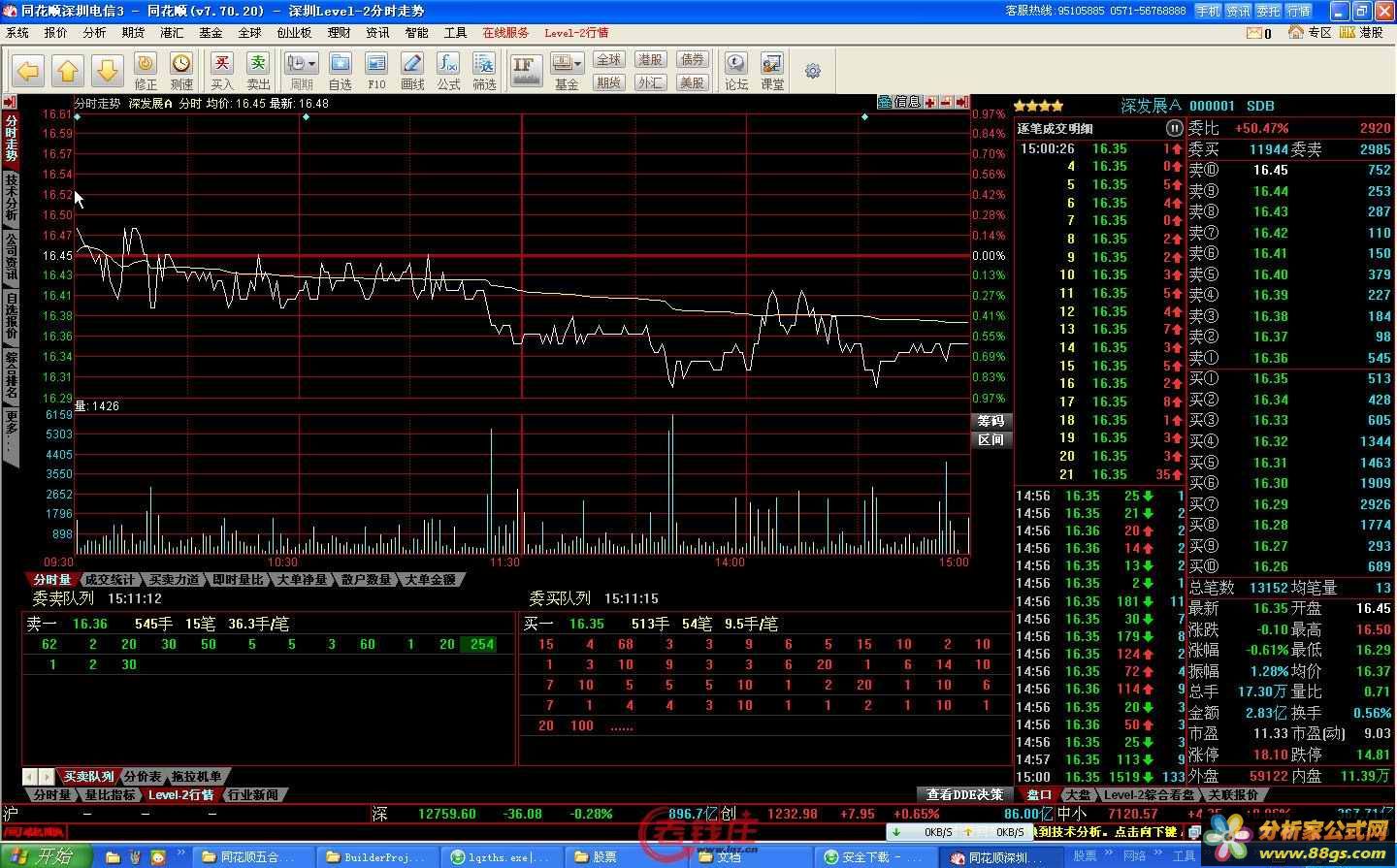This screenshot has height=868, width=1397.
Task: Open the 测速 speed test clock icon
Action: point(181,71)
